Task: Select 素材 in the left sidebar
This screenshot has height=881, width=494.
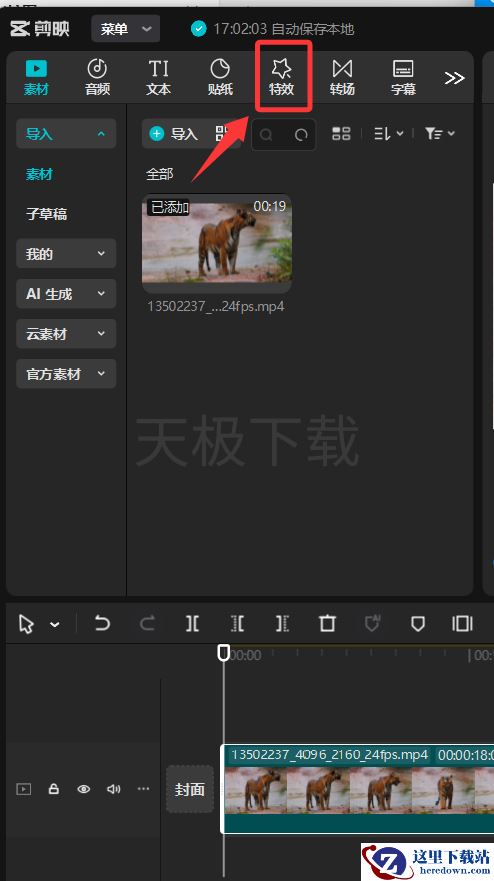Action: (x=39, y=174)
